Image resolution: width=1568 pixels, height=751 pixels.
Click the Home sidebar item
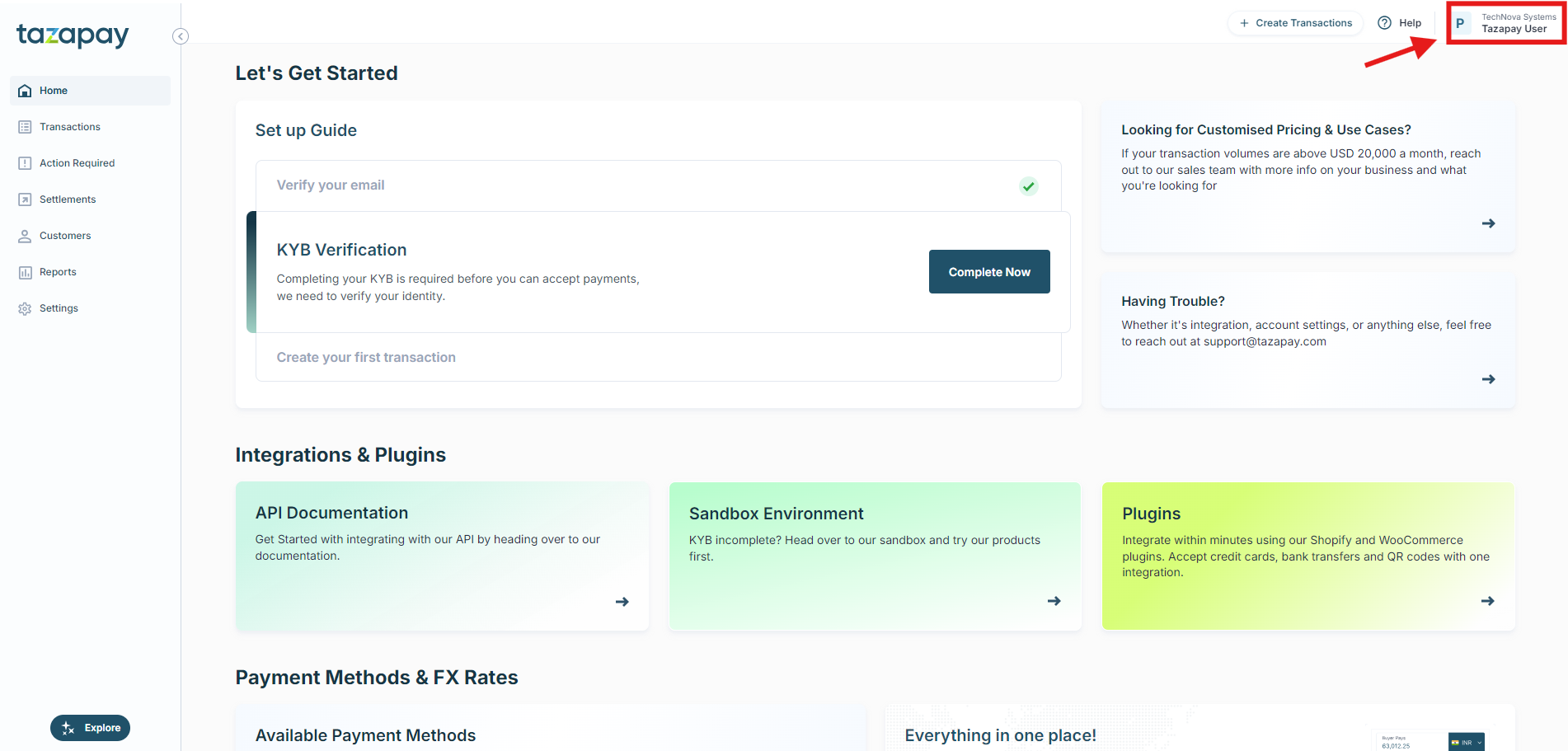coord(90,91)
